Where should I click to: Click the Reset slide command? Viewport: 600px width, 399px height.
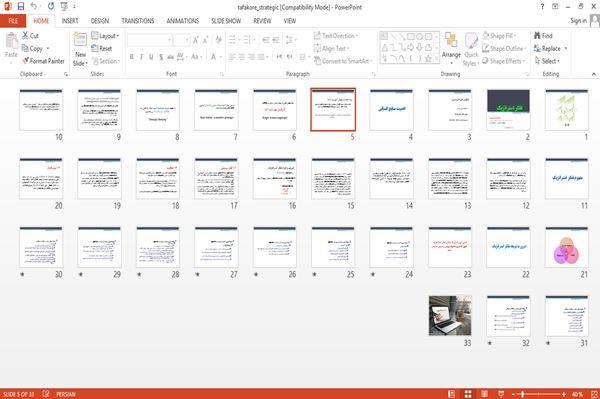(102, 48)
